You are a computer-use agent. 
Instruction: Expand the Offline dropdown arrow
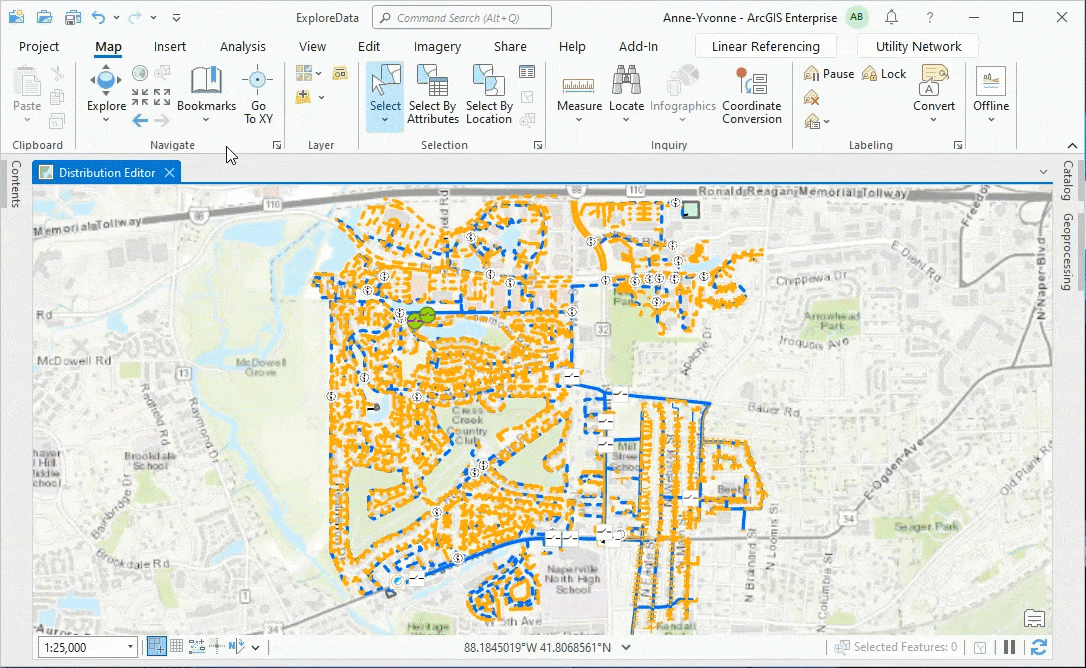tap(991, 121)
